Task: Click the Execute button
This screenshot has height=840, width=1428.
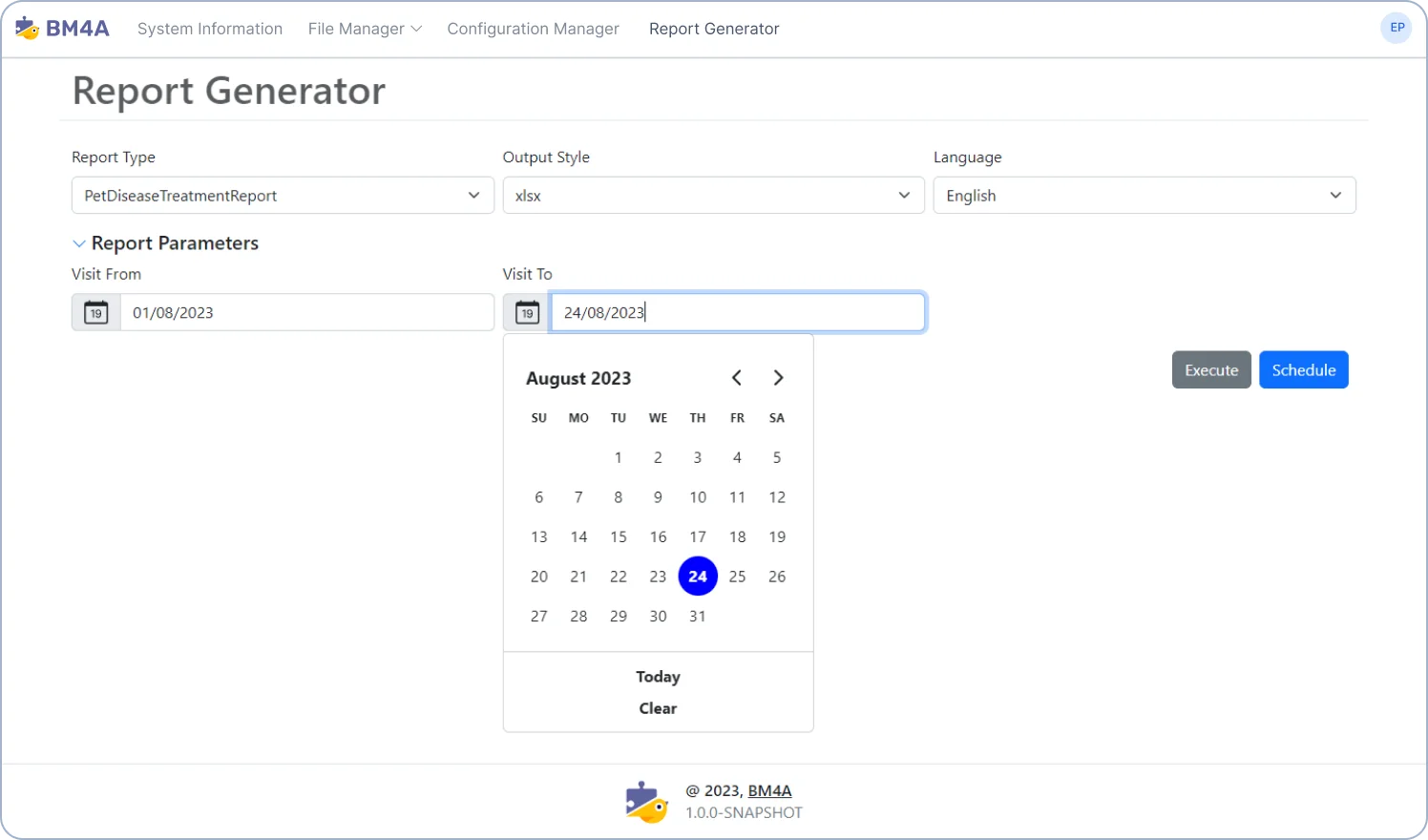Action: coord(1211,370)
